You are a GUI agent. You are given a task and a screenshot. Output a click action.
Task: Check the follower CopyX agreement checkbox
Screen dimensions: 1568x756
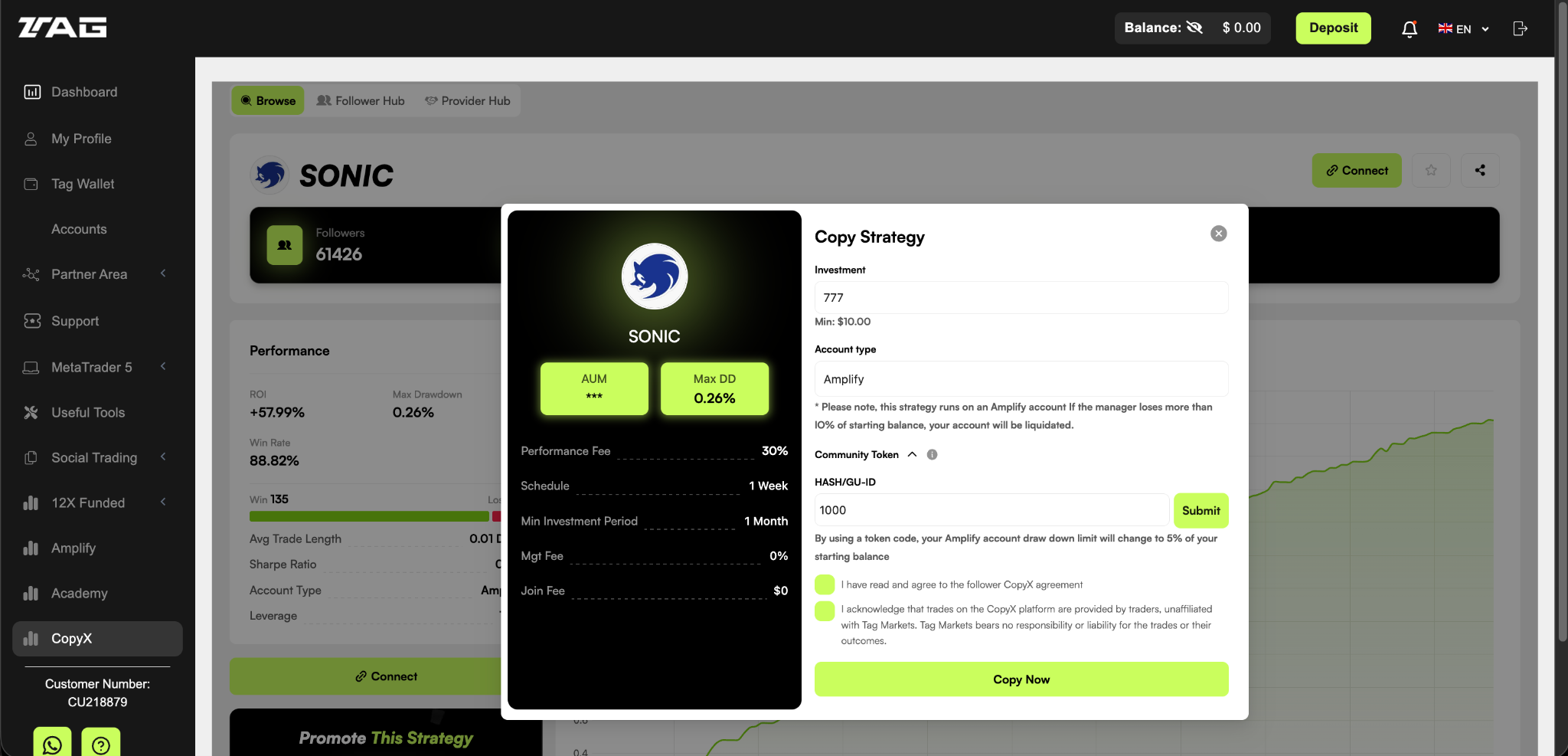(x=824, y=584)
